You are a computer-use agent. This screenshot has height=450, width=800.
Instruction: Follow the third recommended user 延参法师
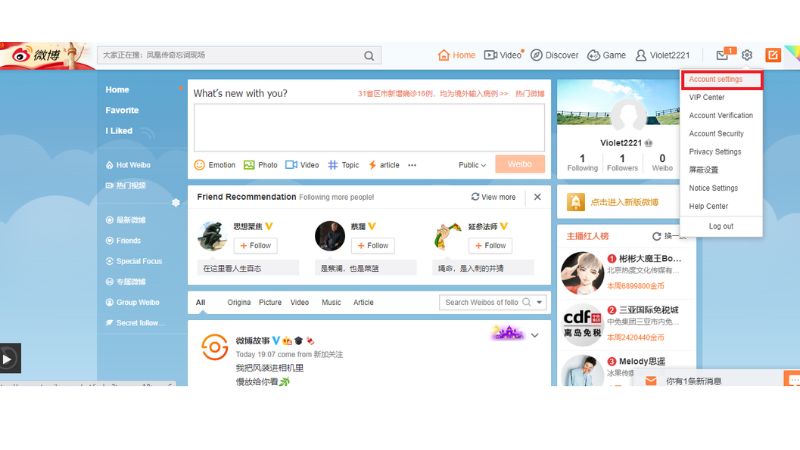[490, 246]
